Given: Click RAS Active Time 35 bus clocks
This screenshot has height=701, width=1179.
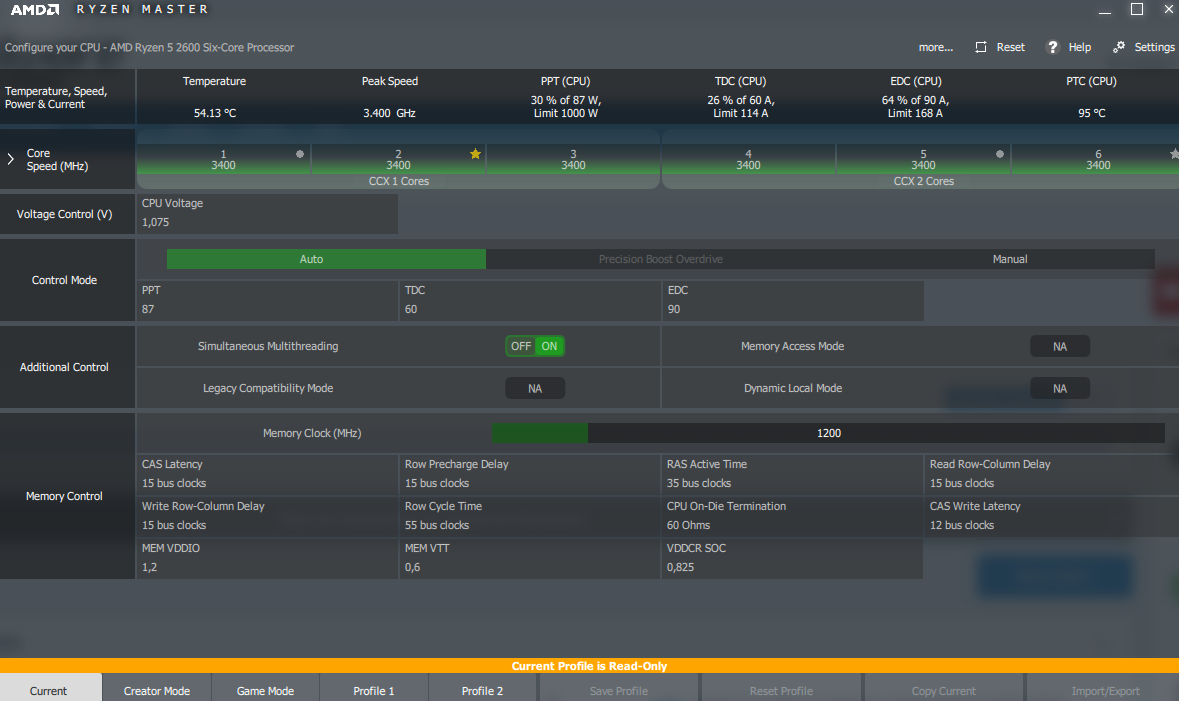Looking at the screenshot, I should tap(793, 474).
